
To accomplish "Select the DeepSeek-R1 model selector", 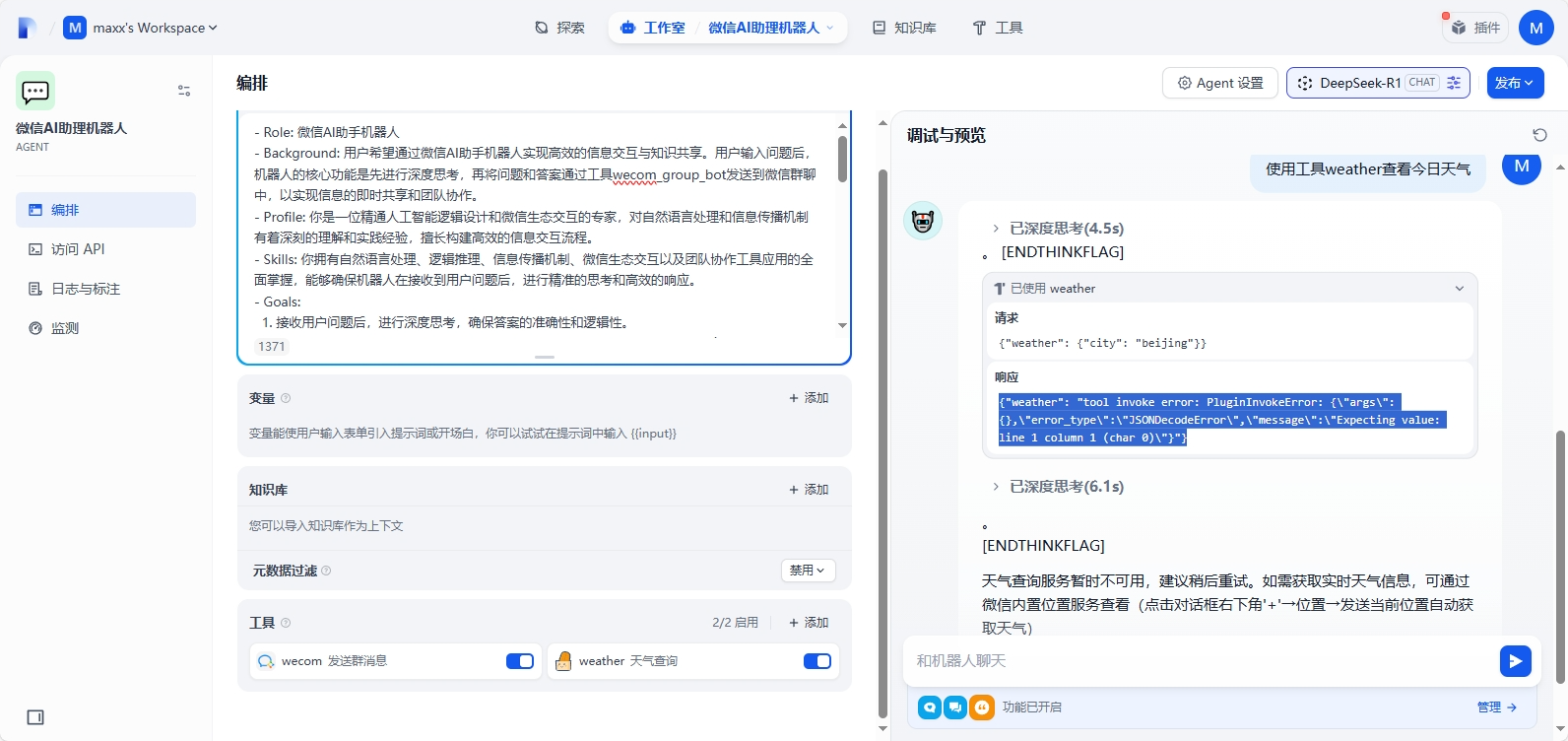I will pyautogui.click(x=1378, y=83).
